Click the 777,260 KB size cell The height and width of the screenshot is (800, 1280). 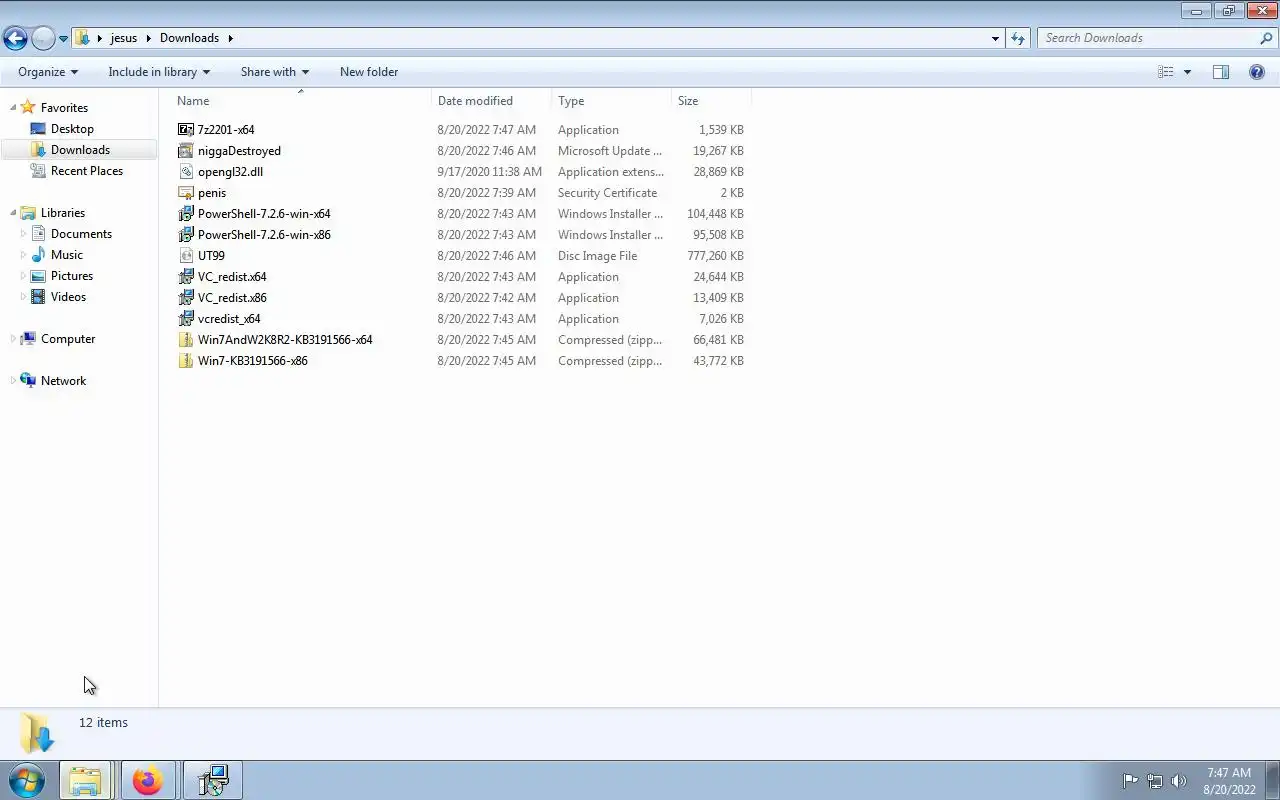point(715,256)
